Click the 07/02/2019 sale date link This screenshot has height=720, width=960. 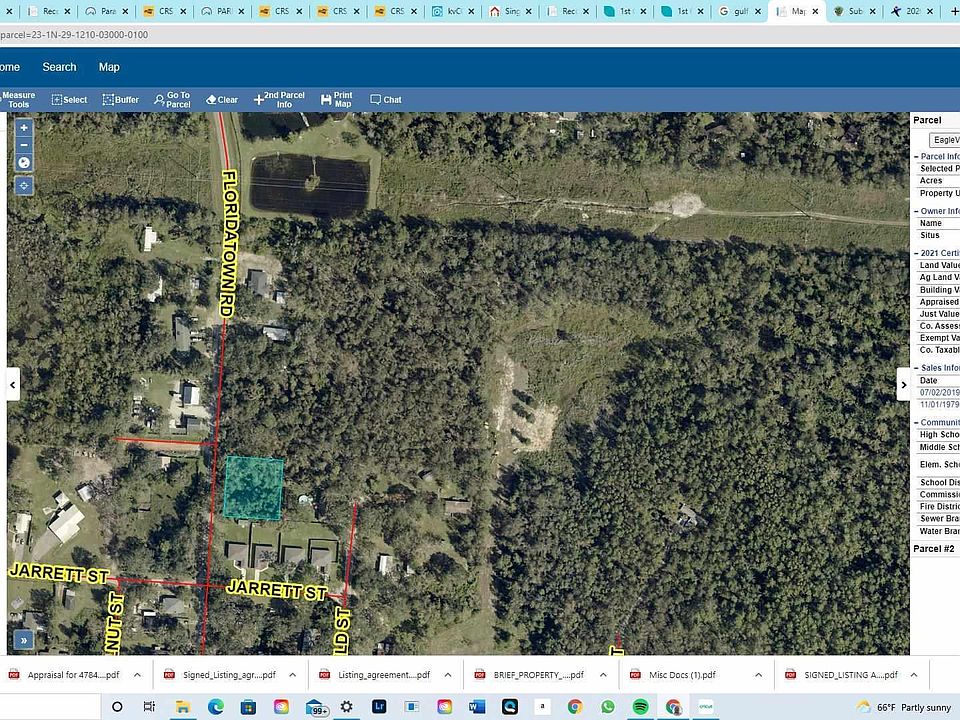point(939,392)
